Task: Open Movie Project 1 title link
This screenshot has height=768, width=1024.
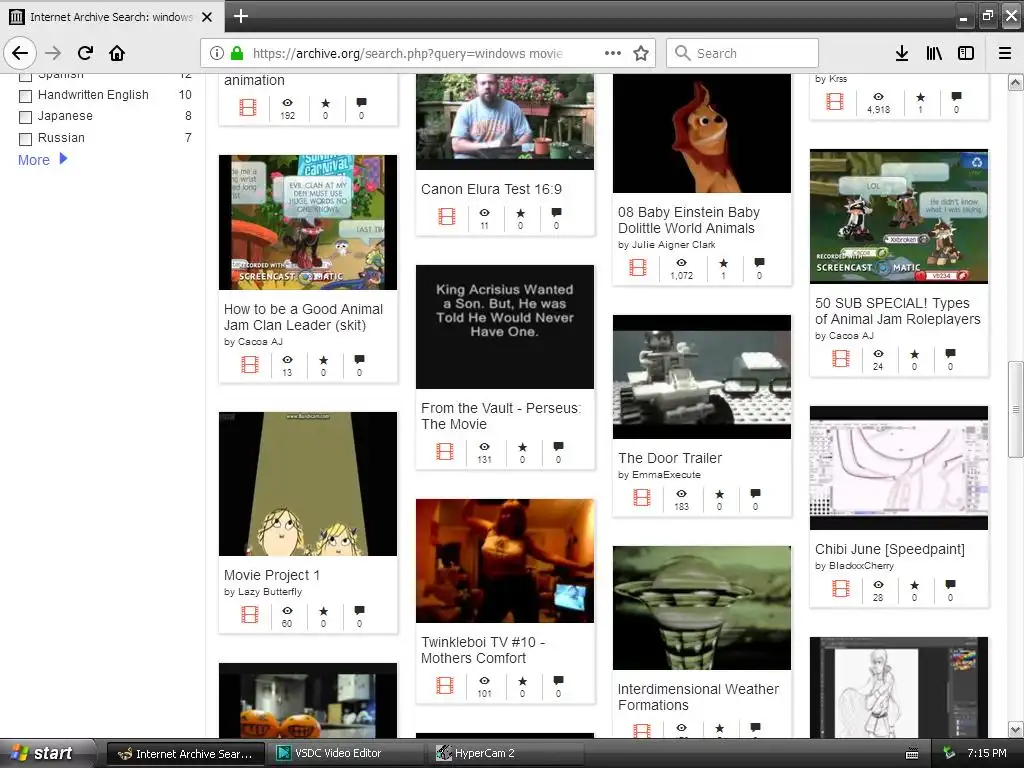Action: (x=272, y=575)
